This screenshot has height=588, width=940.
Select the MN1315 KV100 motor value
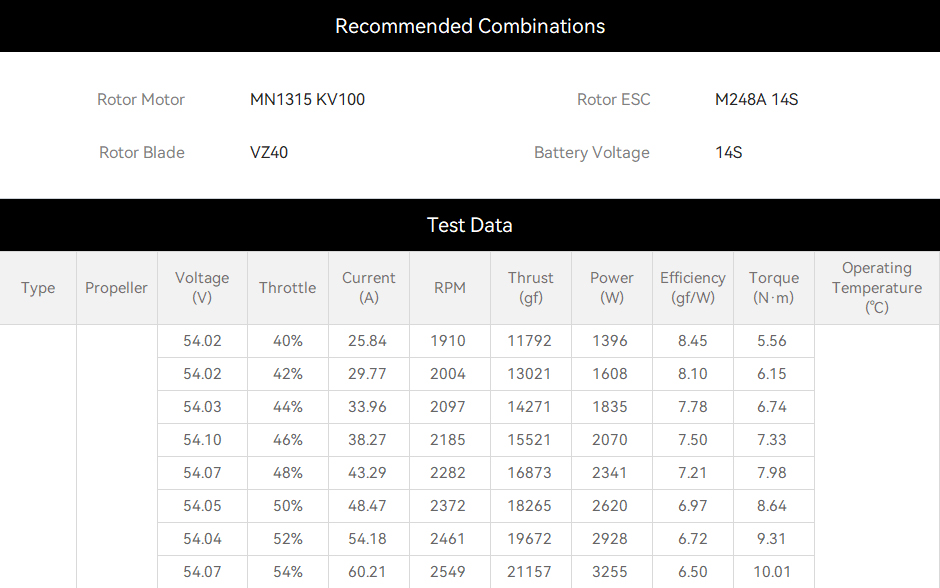[x=308, y=99]
